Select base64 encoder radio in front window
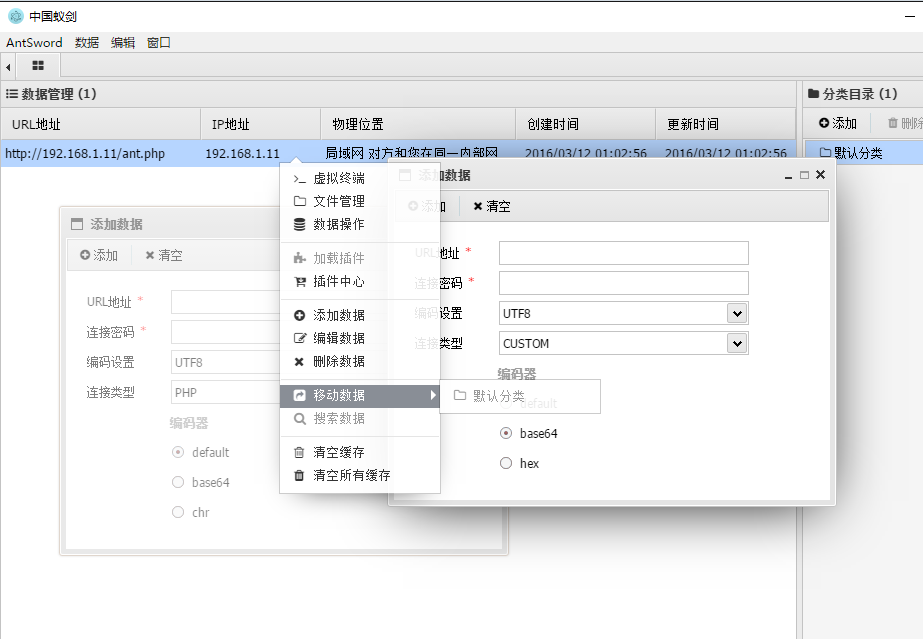This screenshot has height=639, width=923. 506,434
